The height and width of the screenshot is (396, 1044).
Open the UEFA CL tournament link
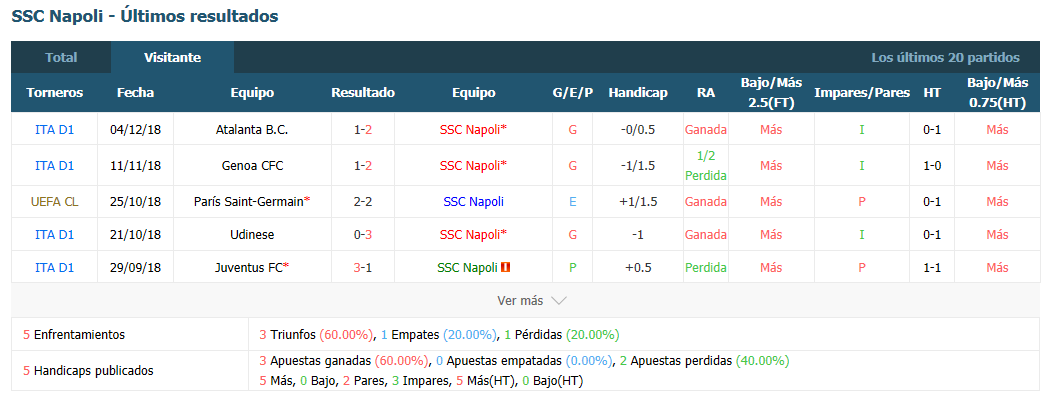click(x=55, y=201)
